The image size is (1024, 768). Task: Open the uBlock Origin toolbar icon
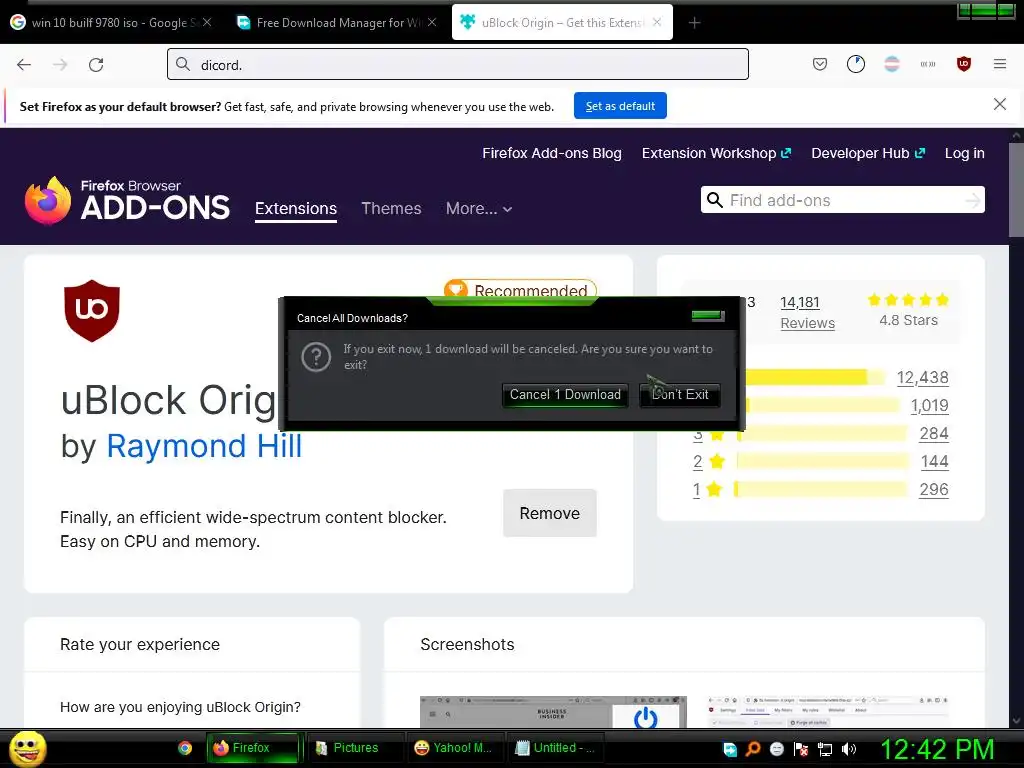point(963,64)
